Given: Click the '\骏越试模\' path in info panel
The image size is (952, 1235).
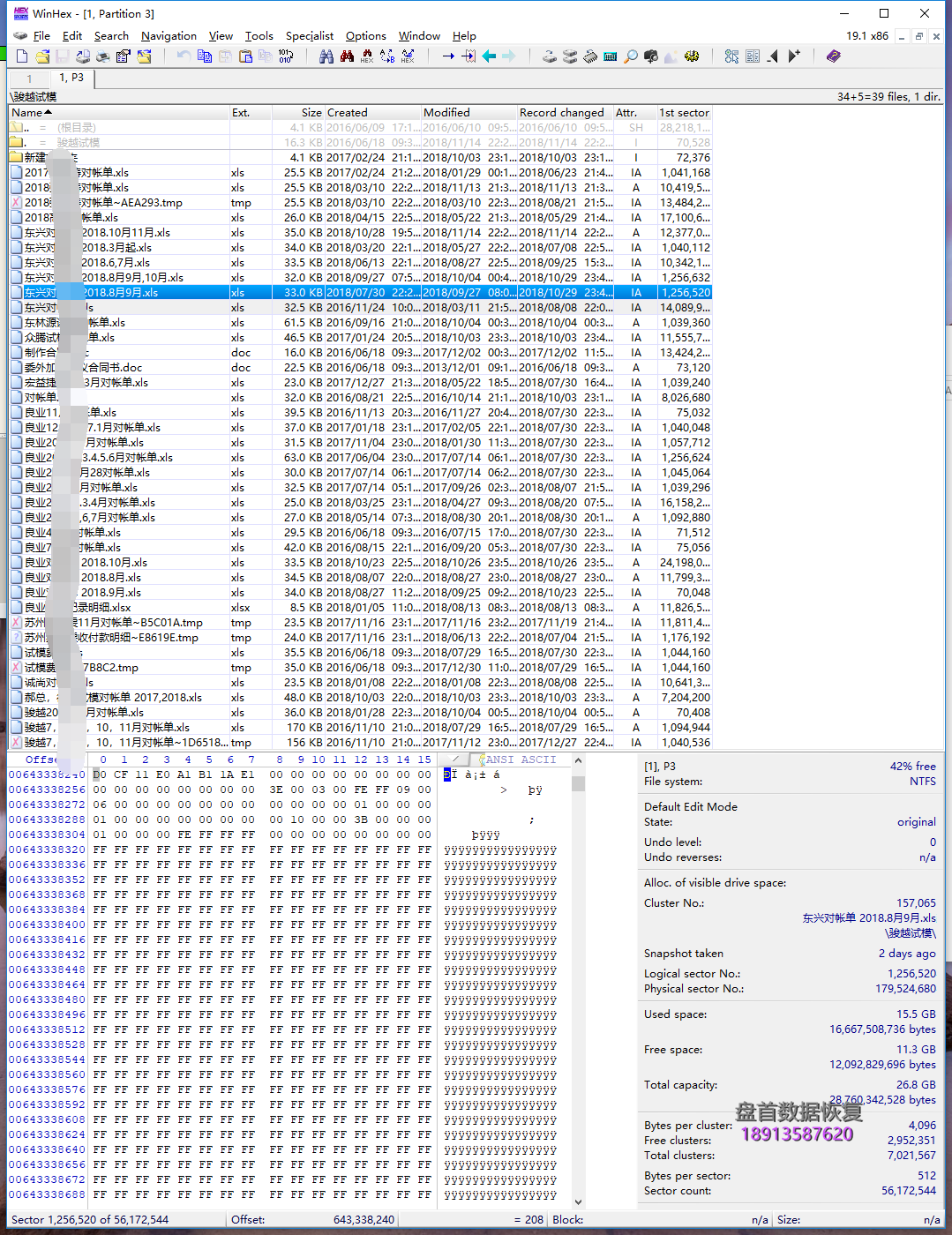Looking at the screenshot, I should (x=911, y=933).
